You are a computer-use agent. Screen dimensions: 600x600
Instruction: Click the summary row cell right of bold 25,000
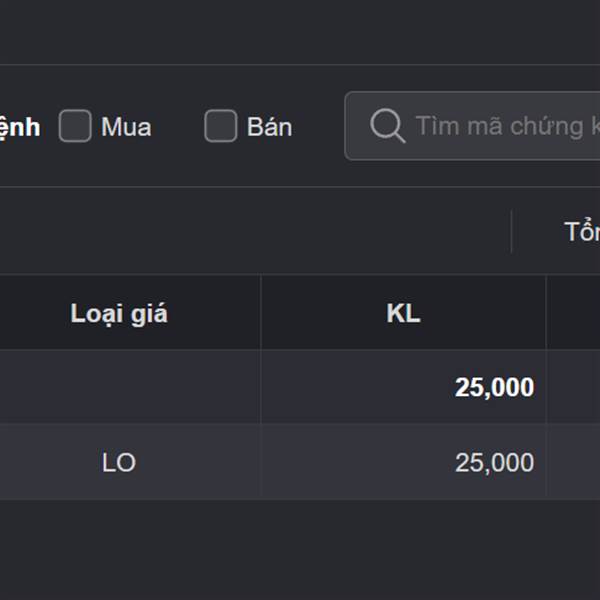(574, 388)
